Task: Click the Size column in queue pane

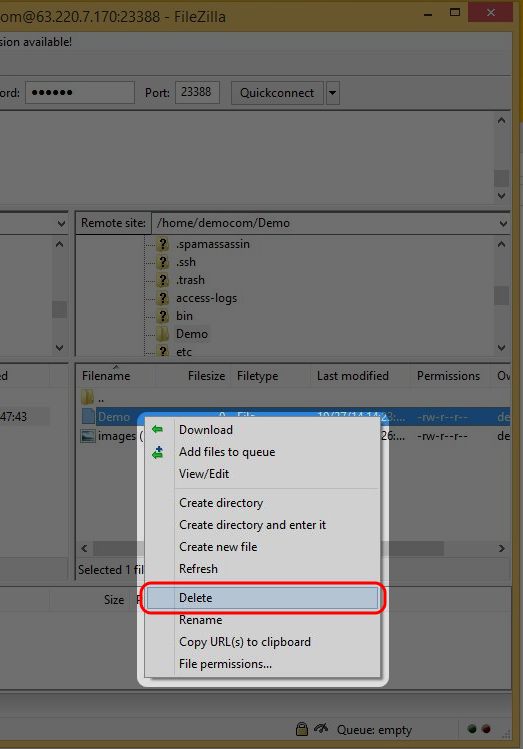Action: click(x=114, y=599)
